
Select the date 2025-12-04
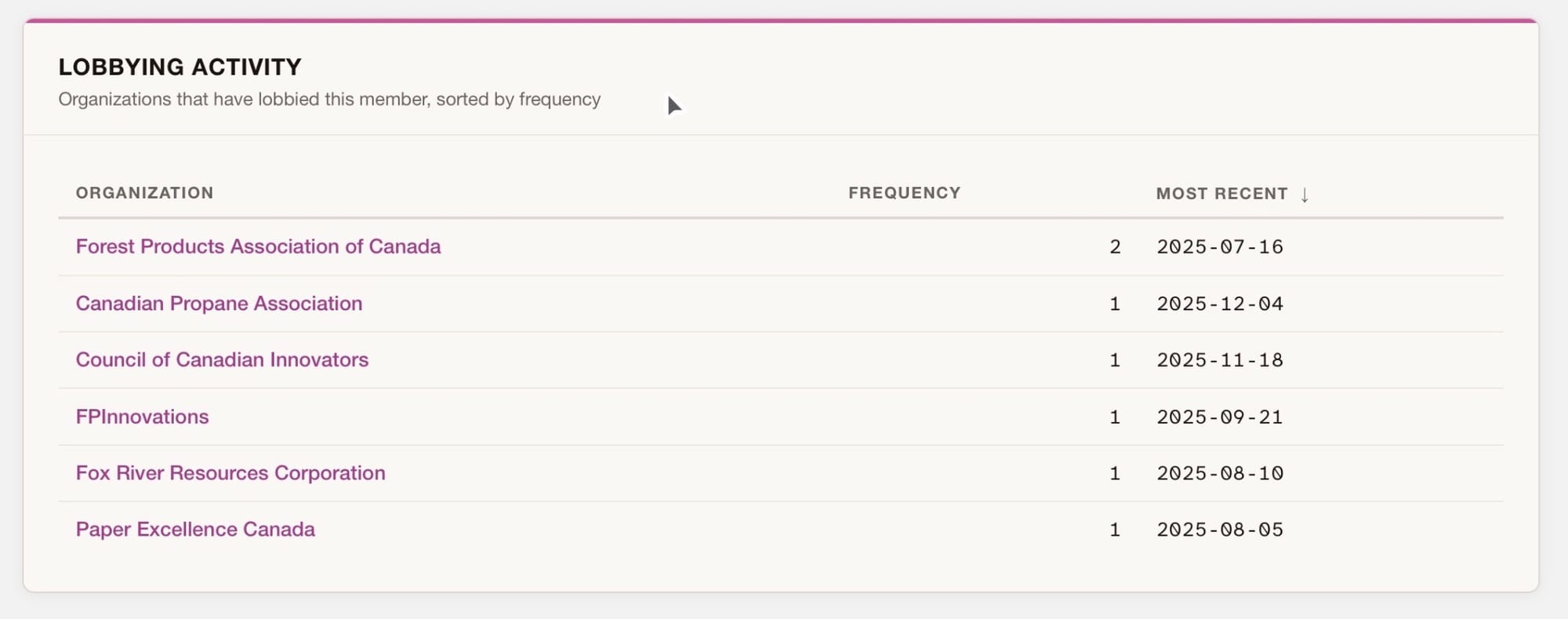1220,304
